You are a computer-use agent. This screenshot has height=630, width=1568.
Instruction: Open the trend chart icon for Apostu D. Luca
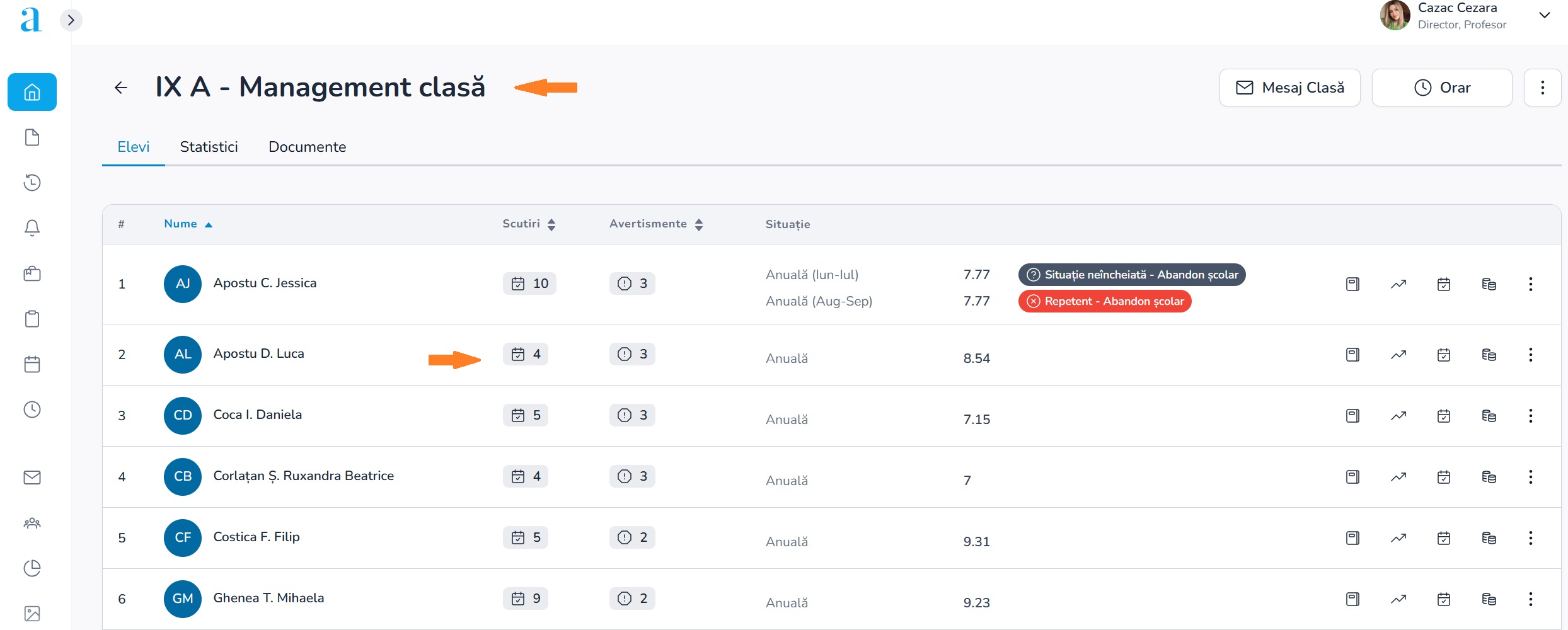coord(1398,355)
